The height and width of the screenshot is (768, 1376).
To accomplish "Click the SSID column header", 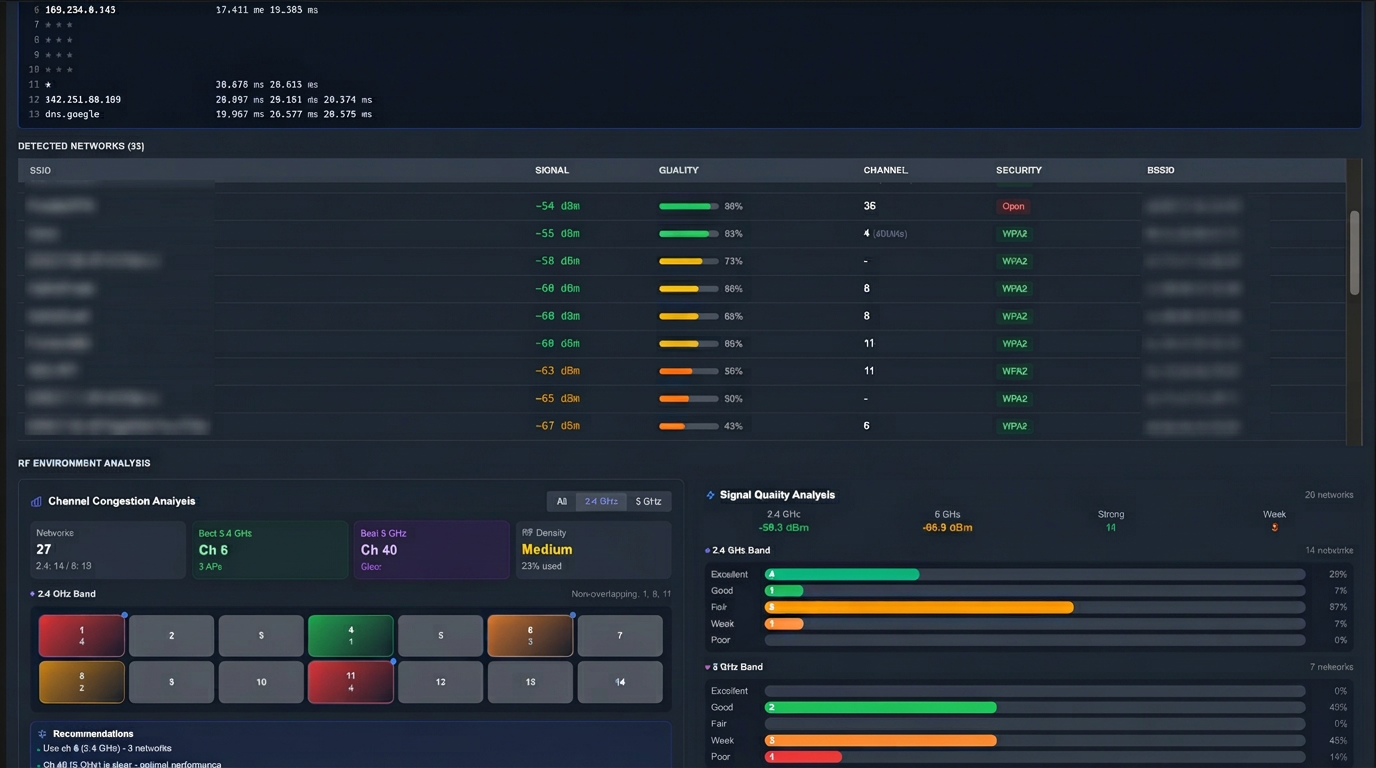I will [40, 171].
